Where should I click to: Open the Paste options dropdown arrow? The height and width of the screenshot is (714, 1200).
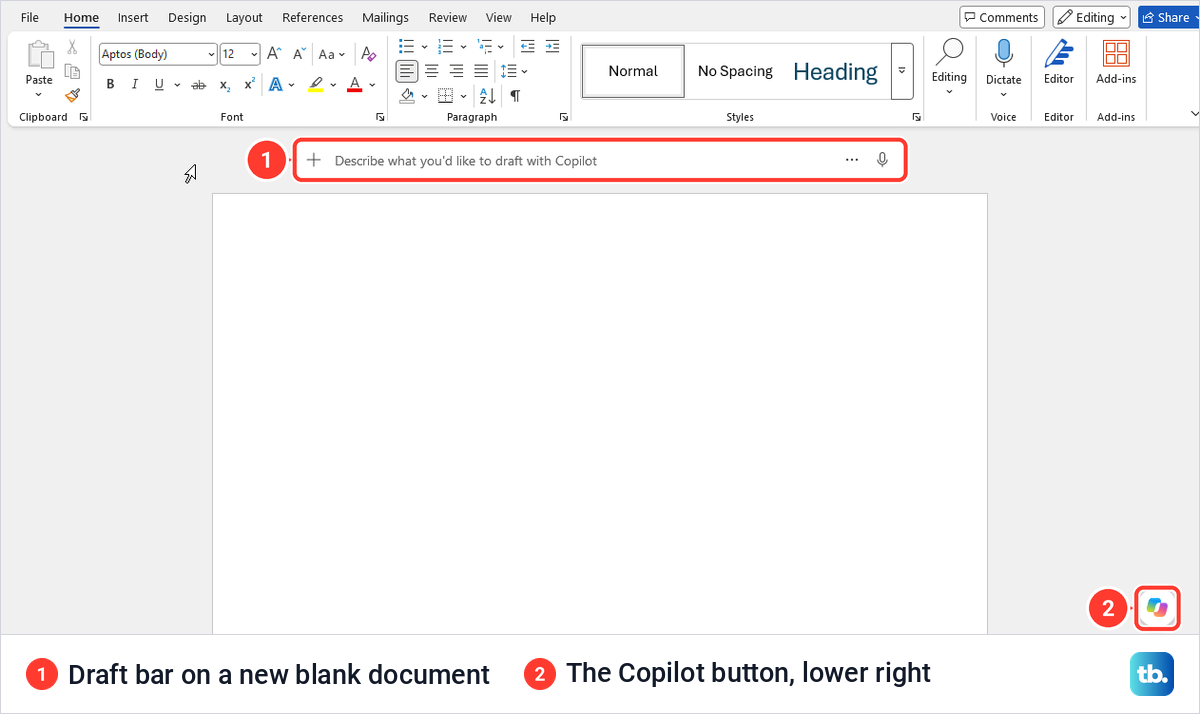[x=39, y=95]
